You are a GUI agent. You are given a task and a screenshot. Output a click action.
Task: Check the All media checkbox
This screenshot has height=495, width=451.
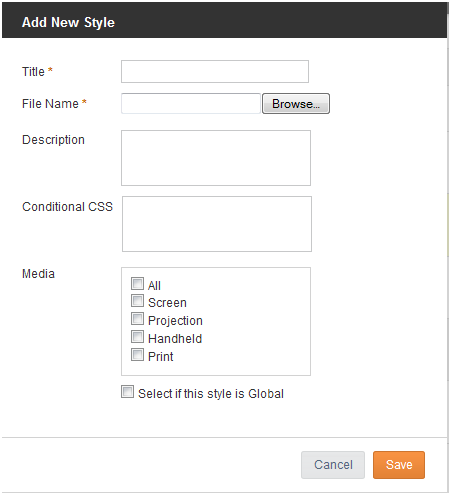137,284
